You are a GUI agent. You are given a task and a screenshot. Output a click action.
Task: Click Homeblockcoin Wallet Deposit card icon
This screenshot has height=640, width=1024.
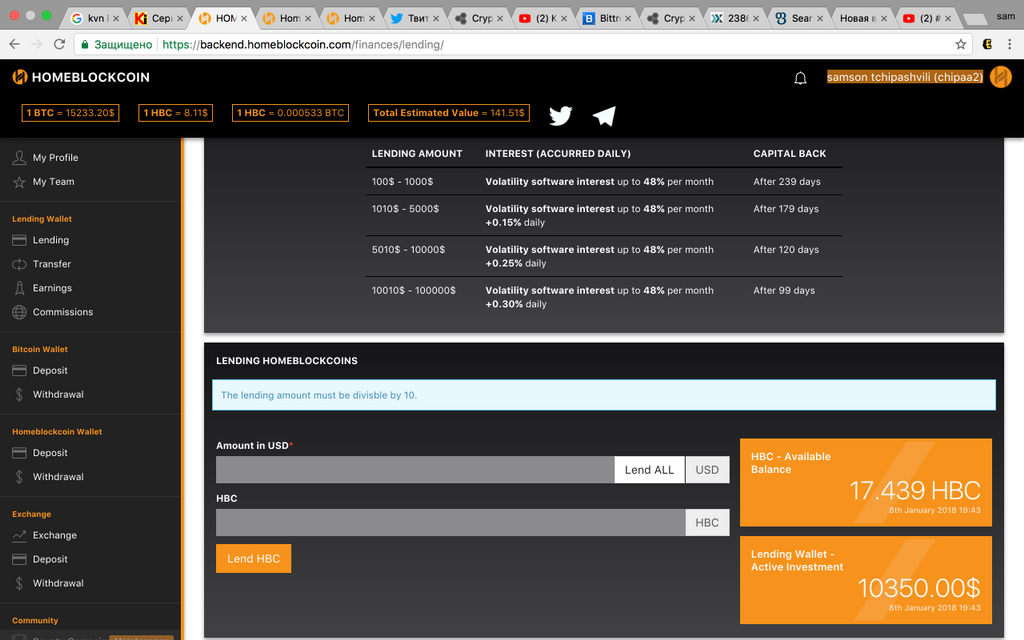(20, 453)
